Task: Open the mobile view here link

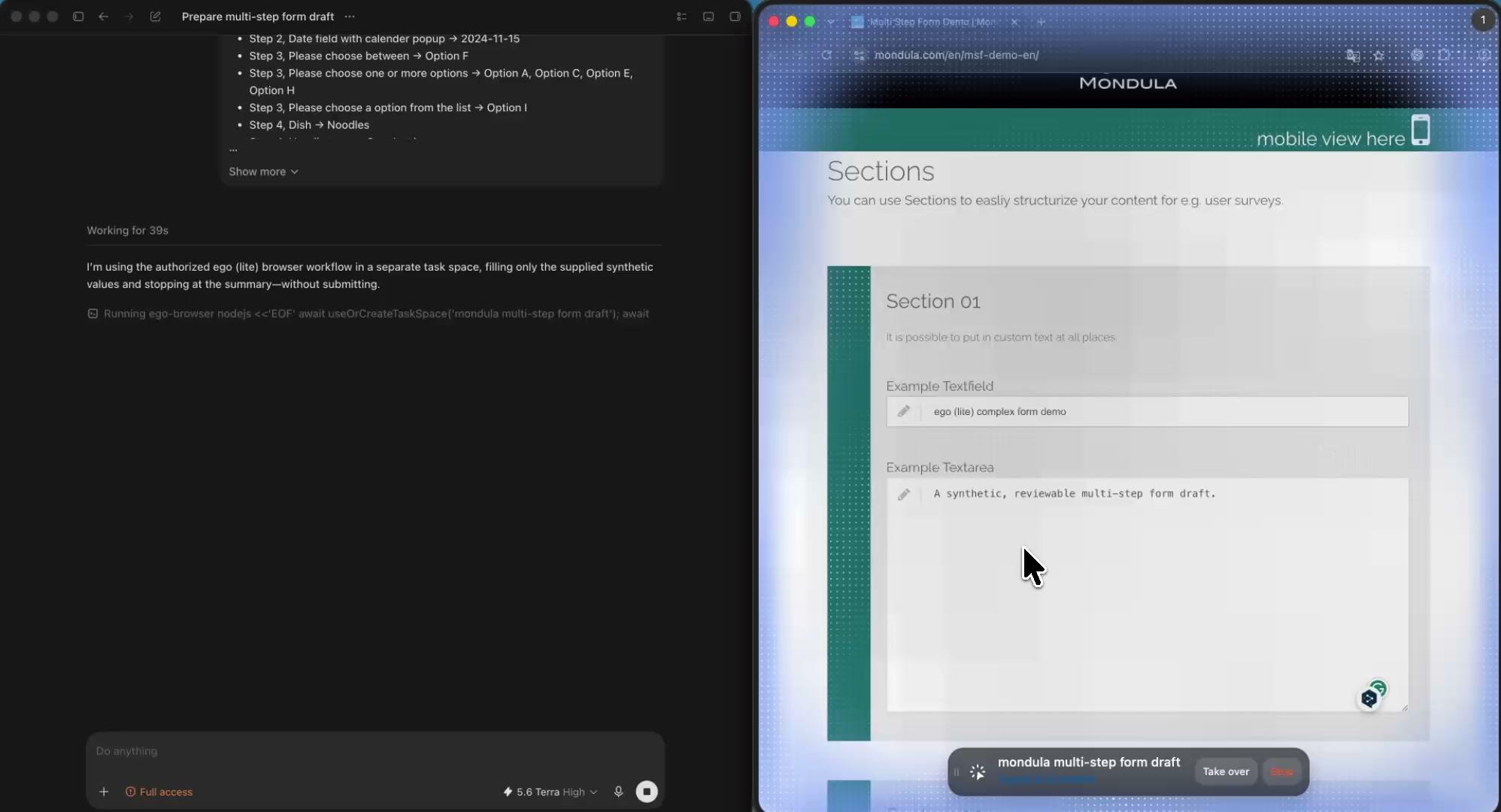Action: point(1330,138)
